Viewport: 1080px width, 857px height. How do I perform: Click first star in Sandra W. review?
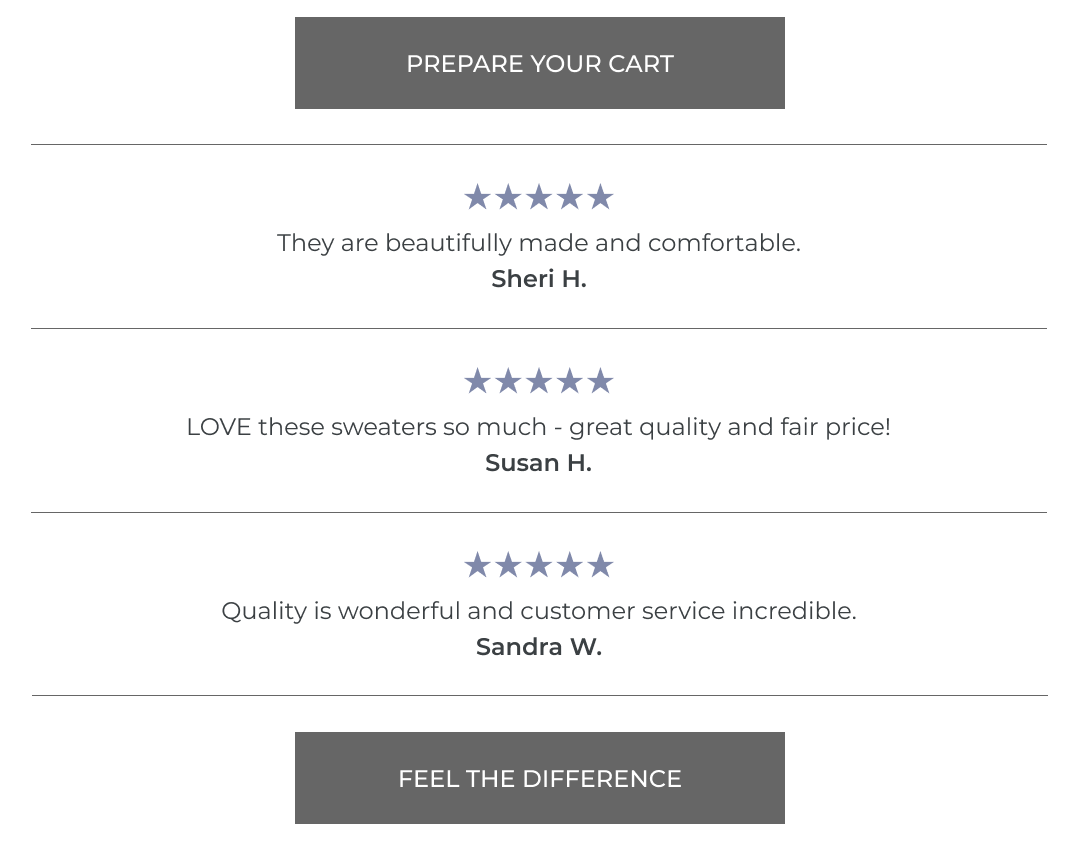477,565
